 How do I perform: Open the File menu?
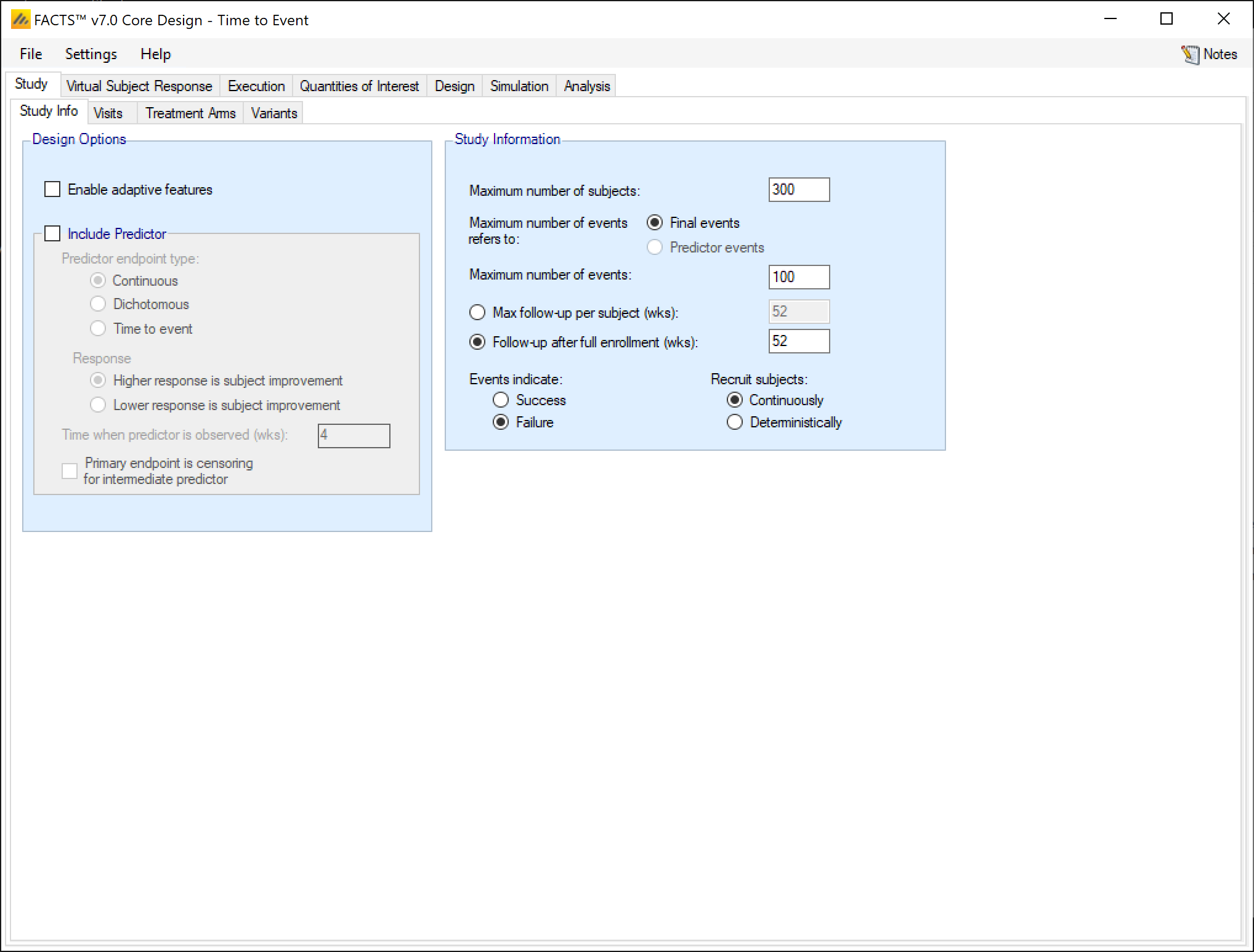(31, 54)
